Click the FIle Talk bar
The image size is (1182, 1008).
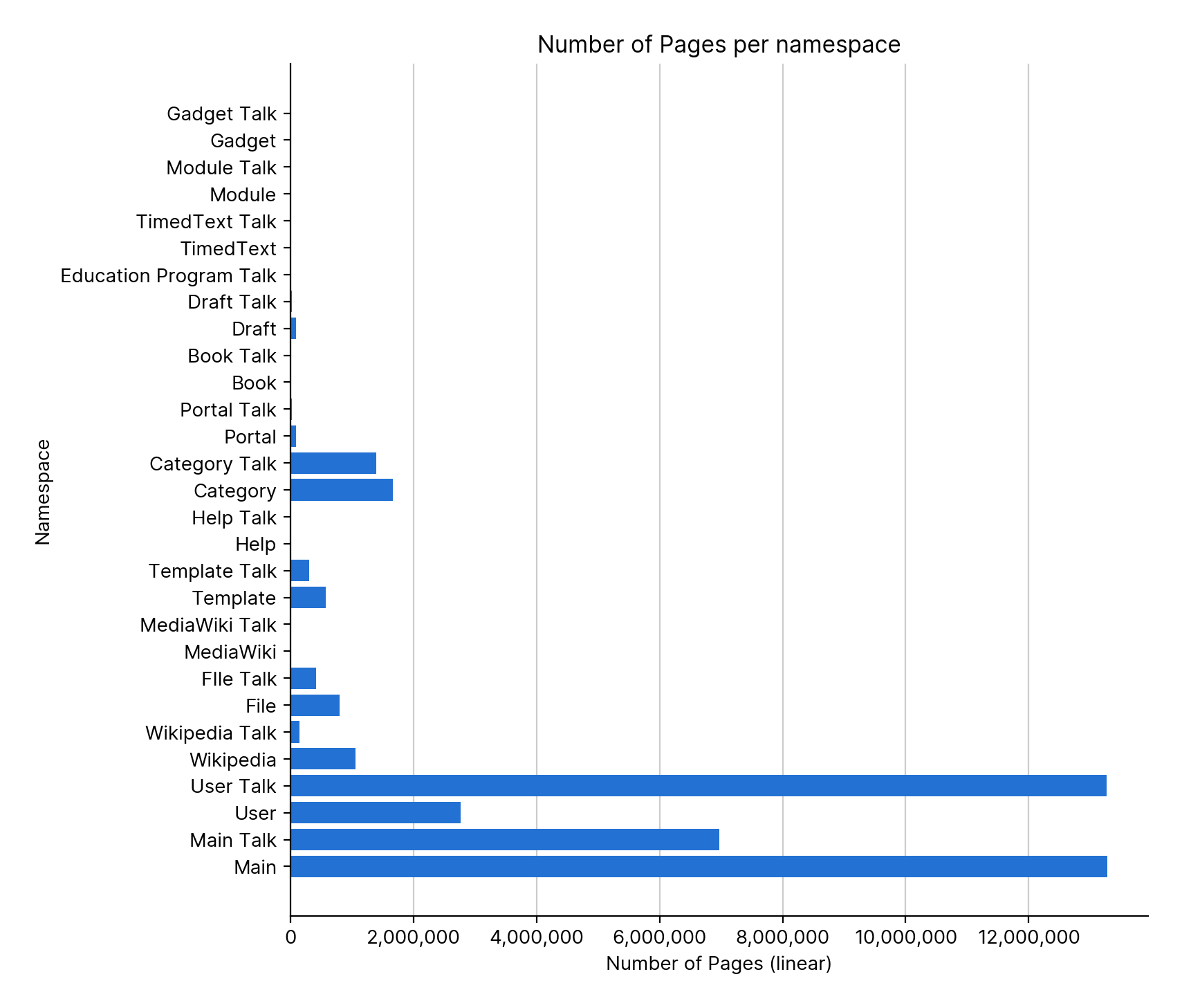(x=304, y=679)
